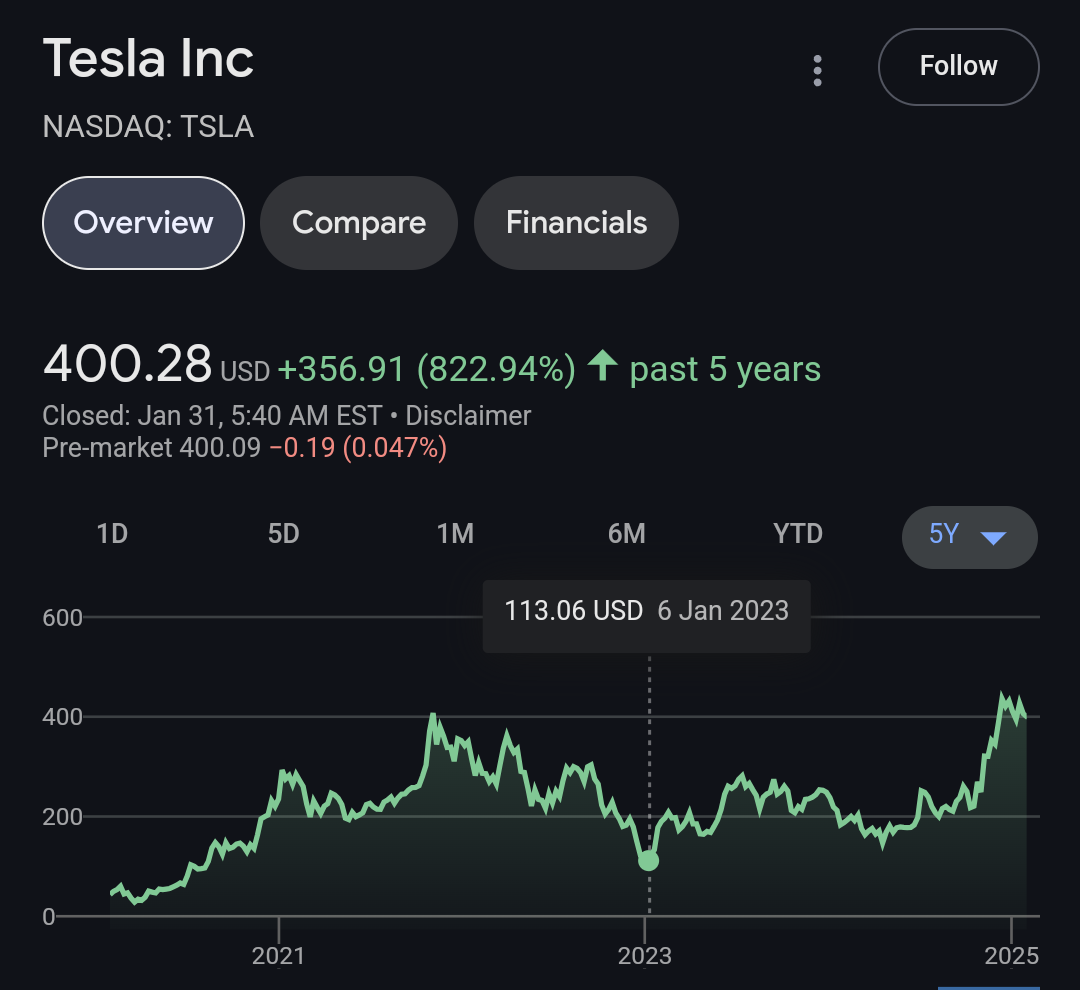Screen dimensions: 1080x990
Task: Click the Follow button
Action: 958,67
